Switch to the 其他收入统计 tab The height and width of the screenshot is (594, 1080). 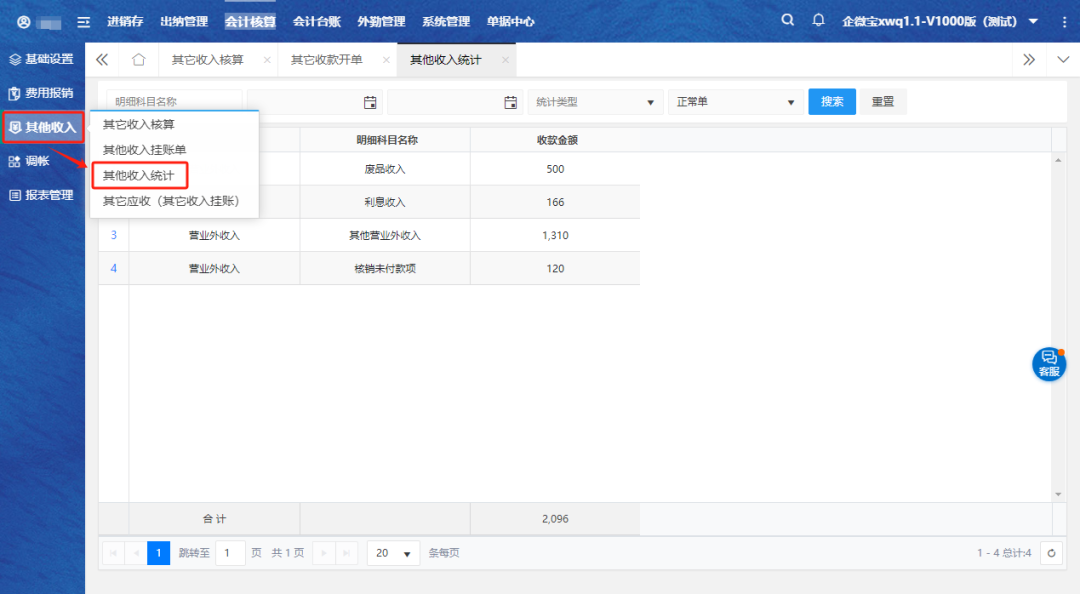point(446,60)
